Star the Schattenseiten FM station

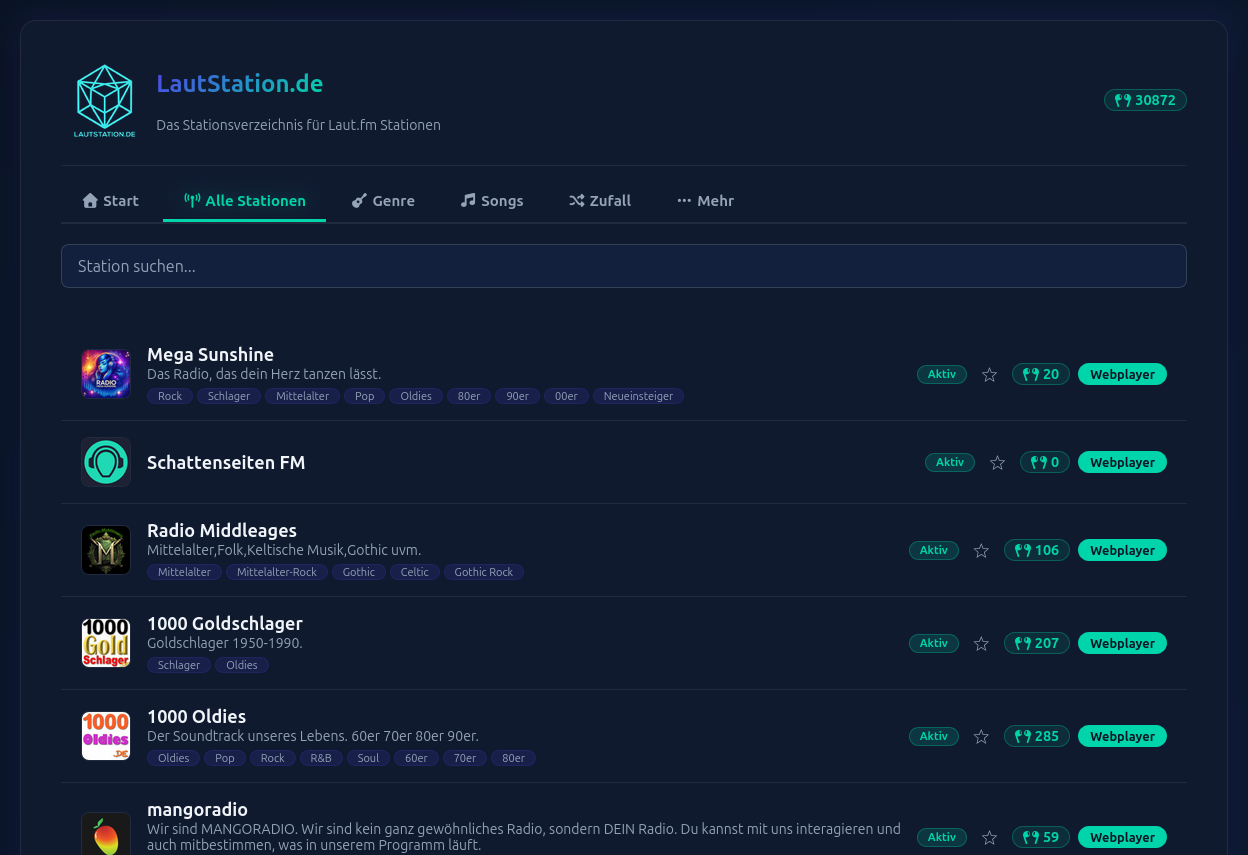[997, 463]
